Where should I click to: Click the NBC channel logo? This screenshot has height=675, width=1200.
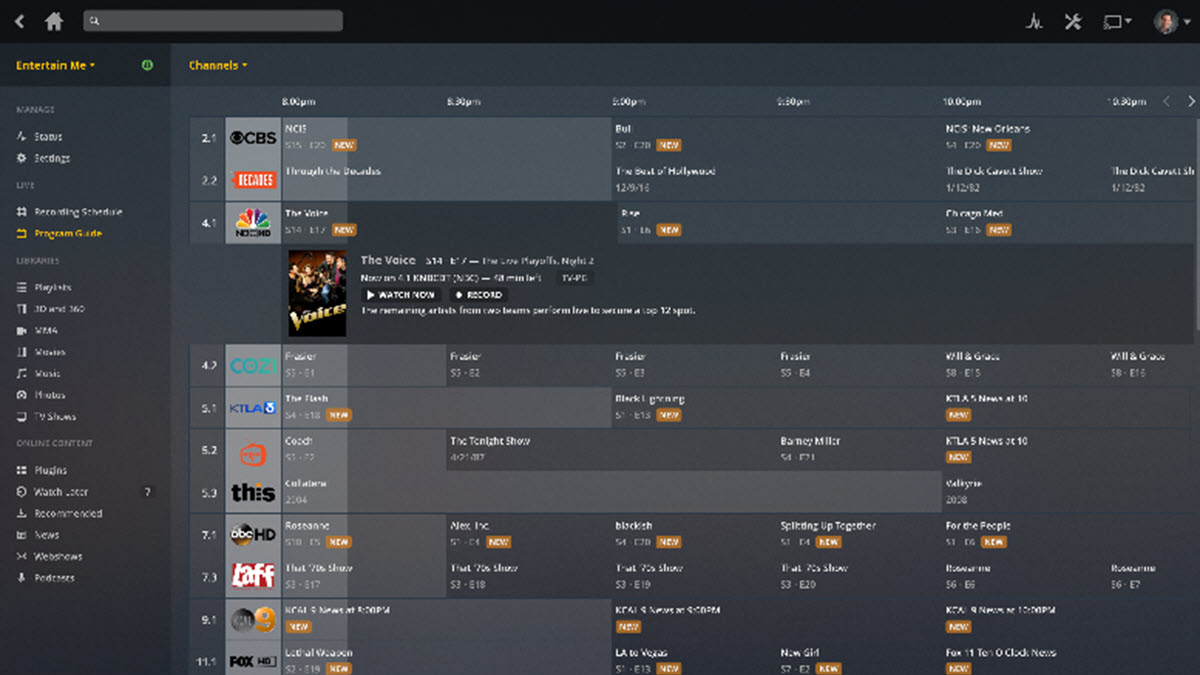253,222
